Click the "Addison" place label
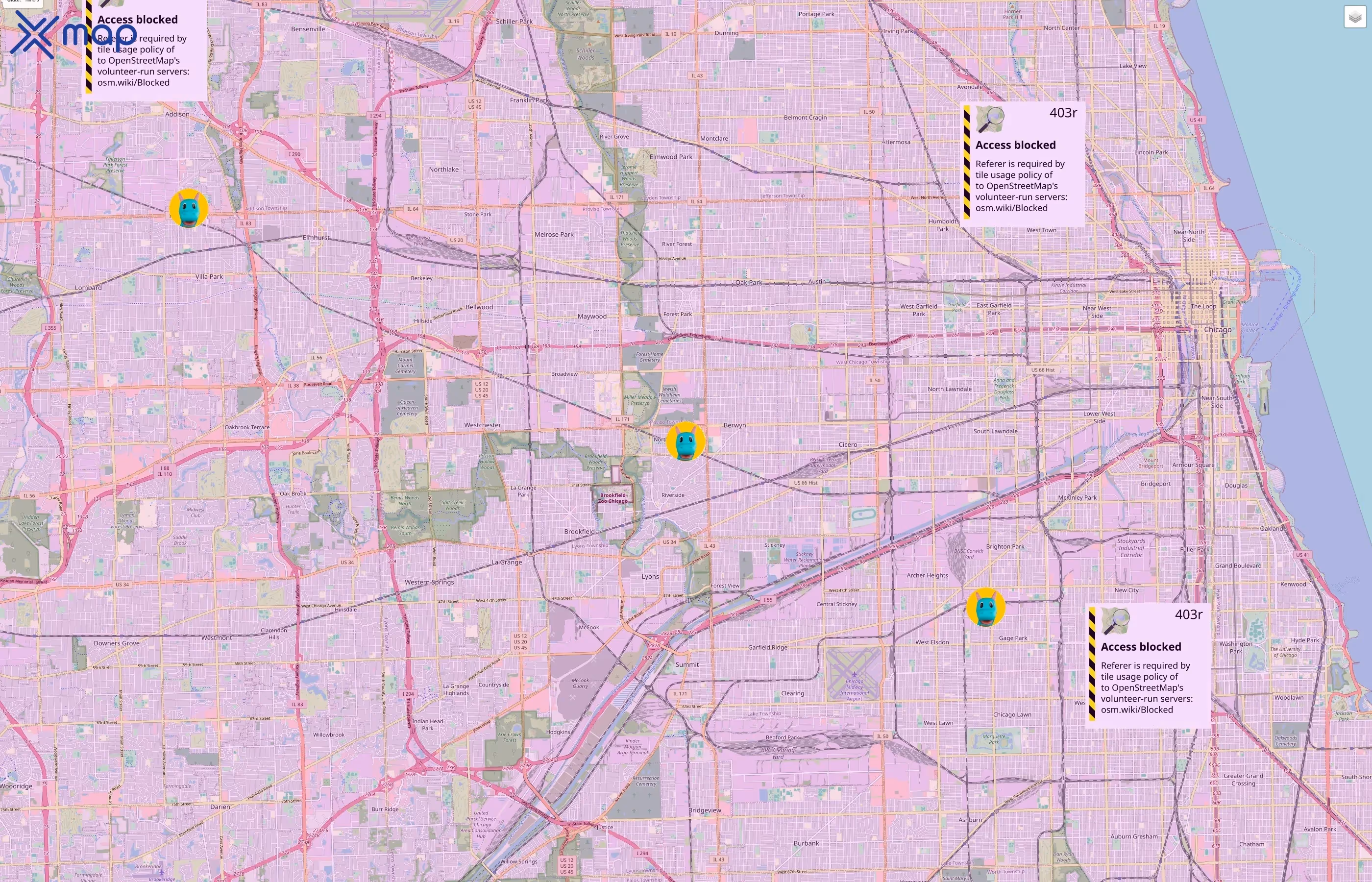1372x882 pixels. 177,114
